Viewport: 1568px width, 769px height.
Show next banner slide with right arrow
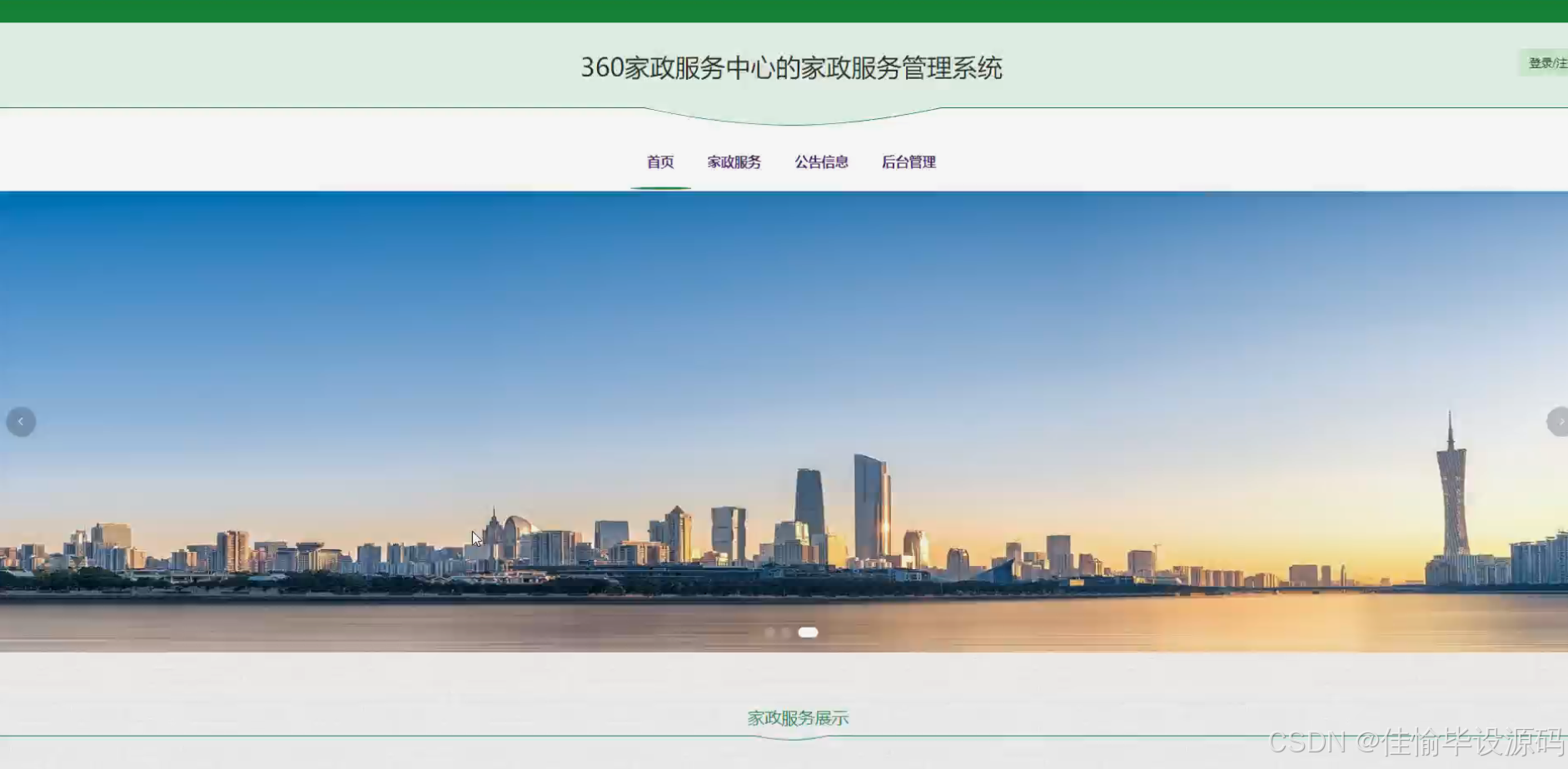coord(1557,422)
